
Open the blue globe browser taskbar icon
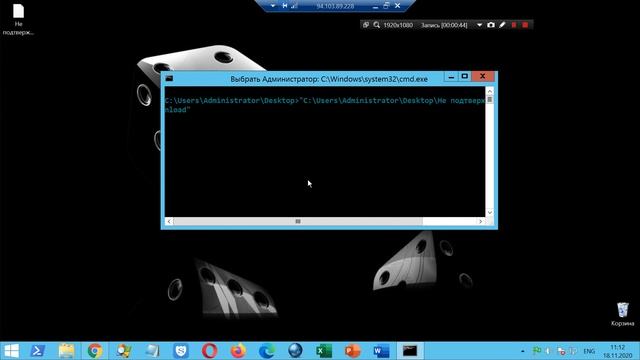tap(295, 351)
